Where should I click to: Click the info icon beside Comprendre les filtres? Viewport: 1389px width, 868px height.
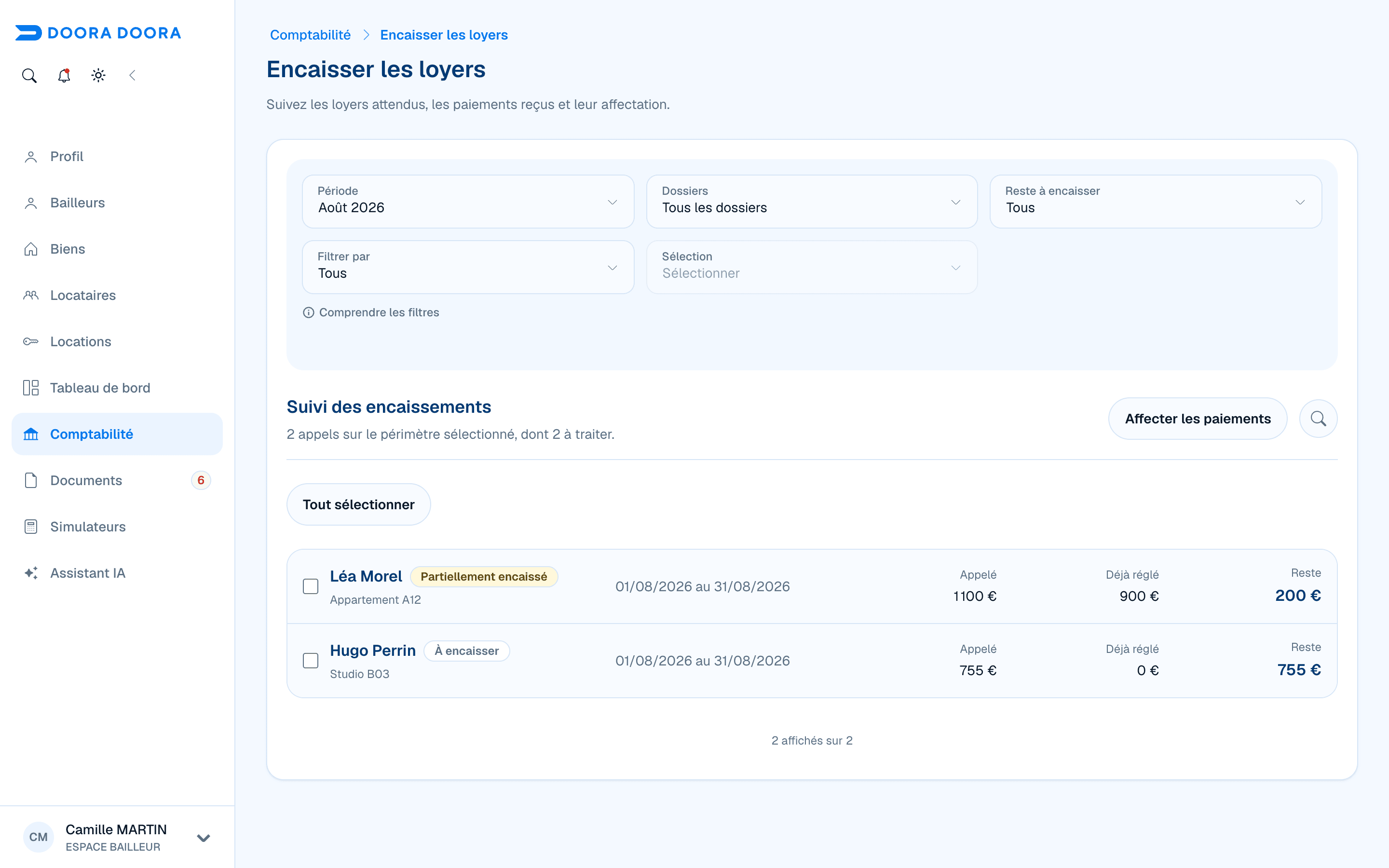pos(309,312)
